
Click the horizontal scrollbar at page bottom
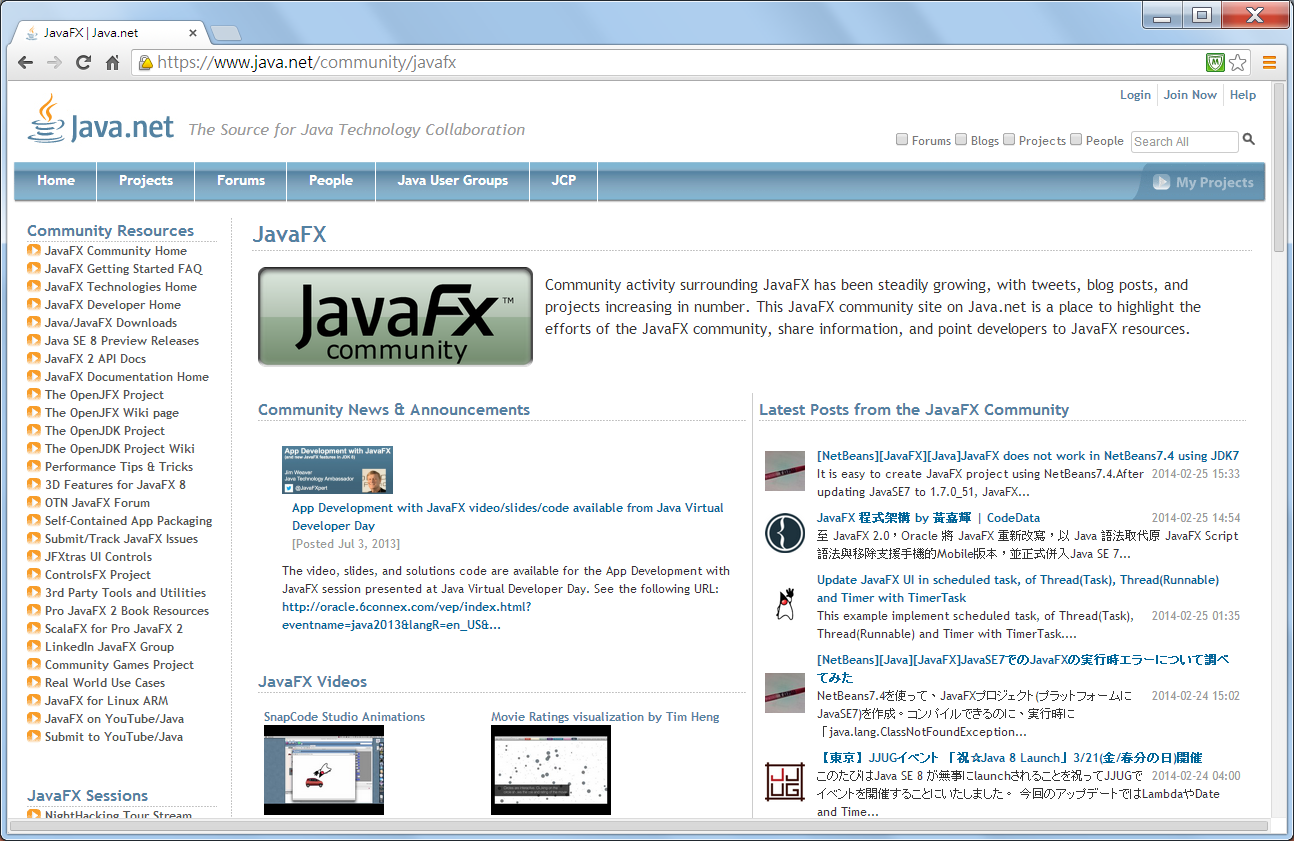click(640, 827)
